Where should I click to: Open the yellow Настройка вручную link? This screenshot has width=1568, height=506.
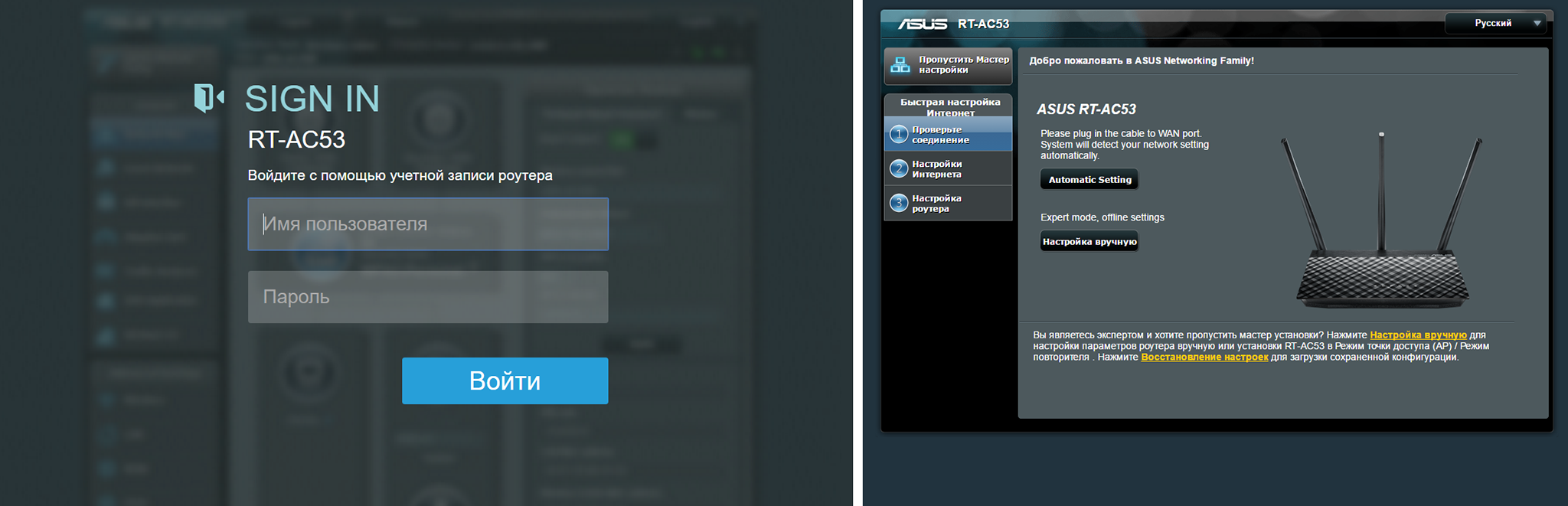[x=1418, y=335]
